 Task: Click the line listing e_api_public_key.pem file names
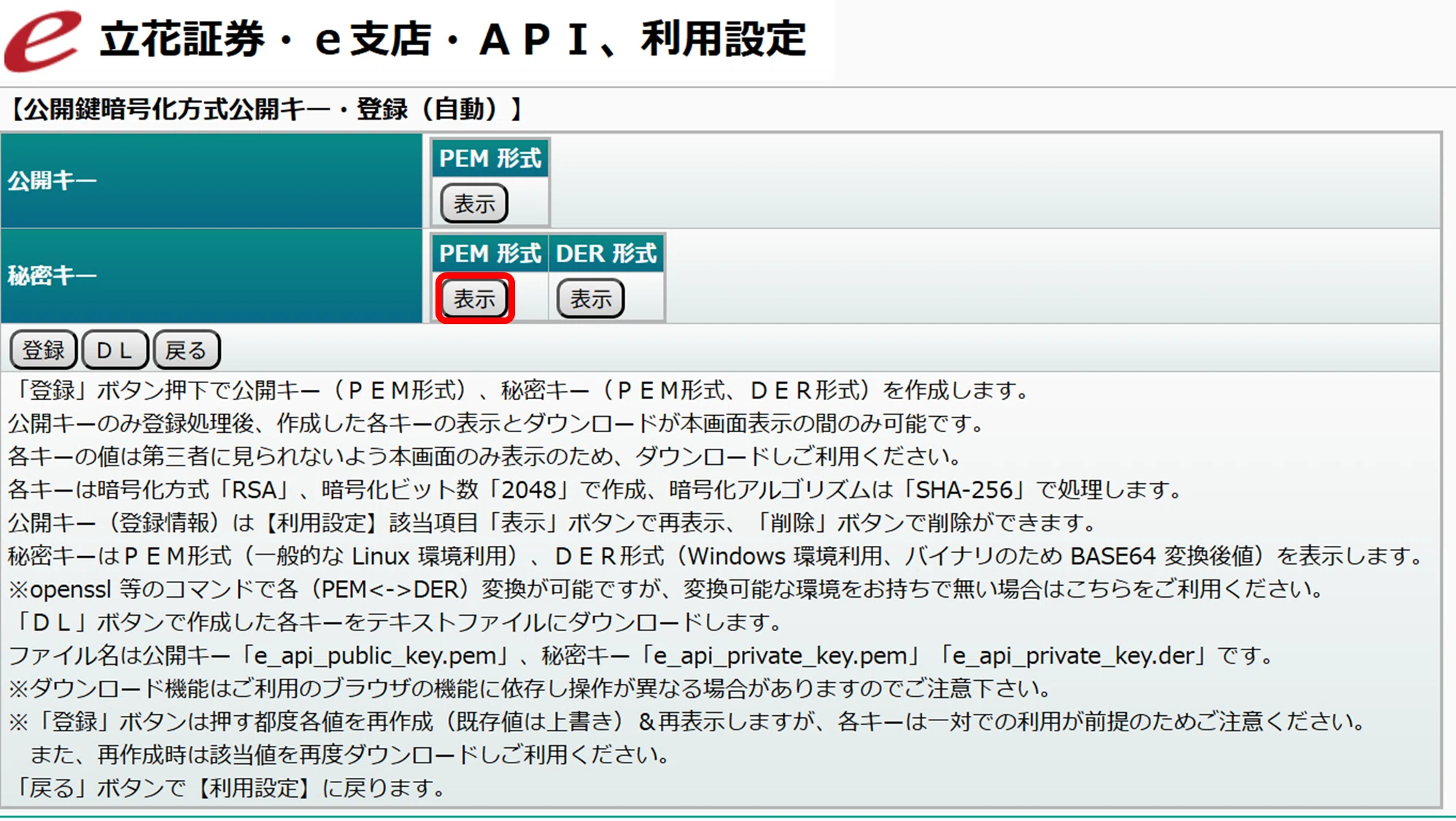point(640,655)
